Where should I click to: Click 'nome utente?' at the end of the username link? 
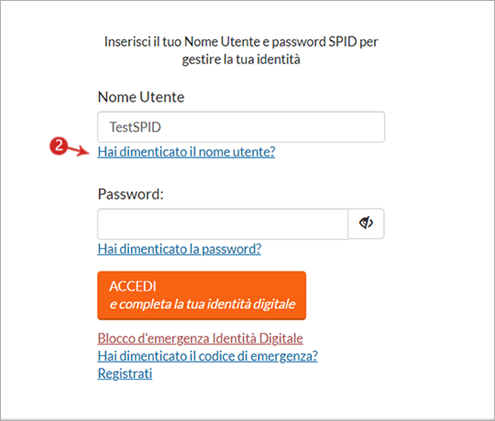click(237, 152)
